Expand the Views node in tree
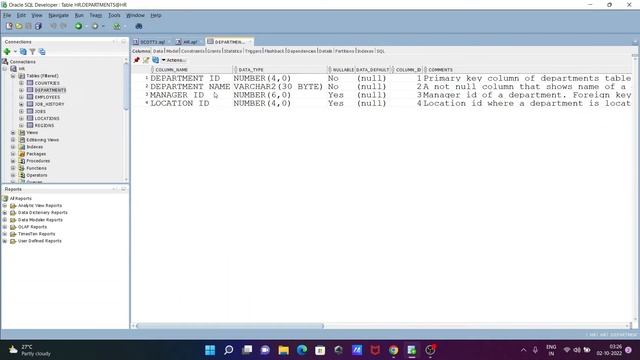The height and width of the screenshot is (360, 640). tap(13, 133)
